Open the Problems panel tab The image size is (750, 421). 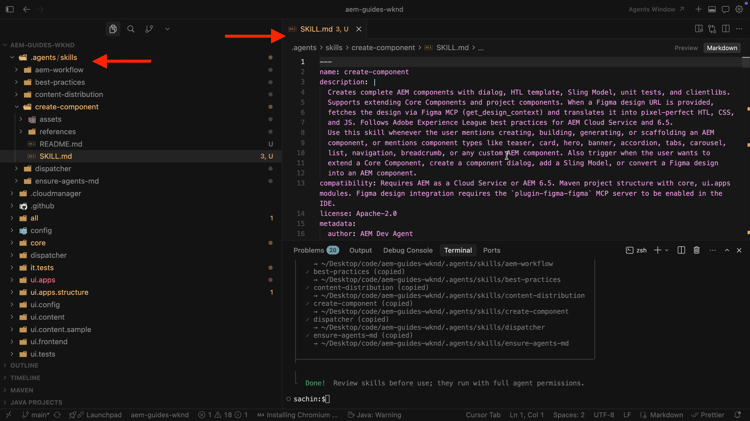tap(316, 250)
